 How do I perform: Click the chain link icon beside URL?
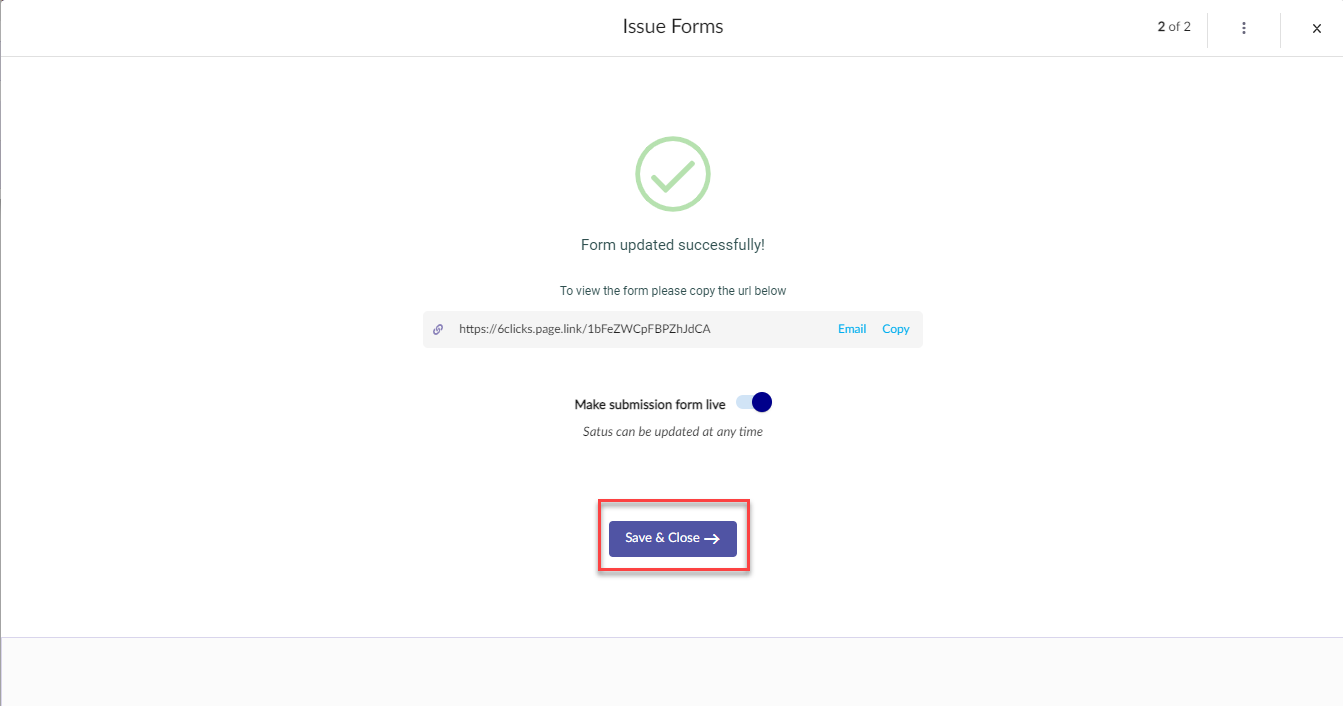coord(438,329)
